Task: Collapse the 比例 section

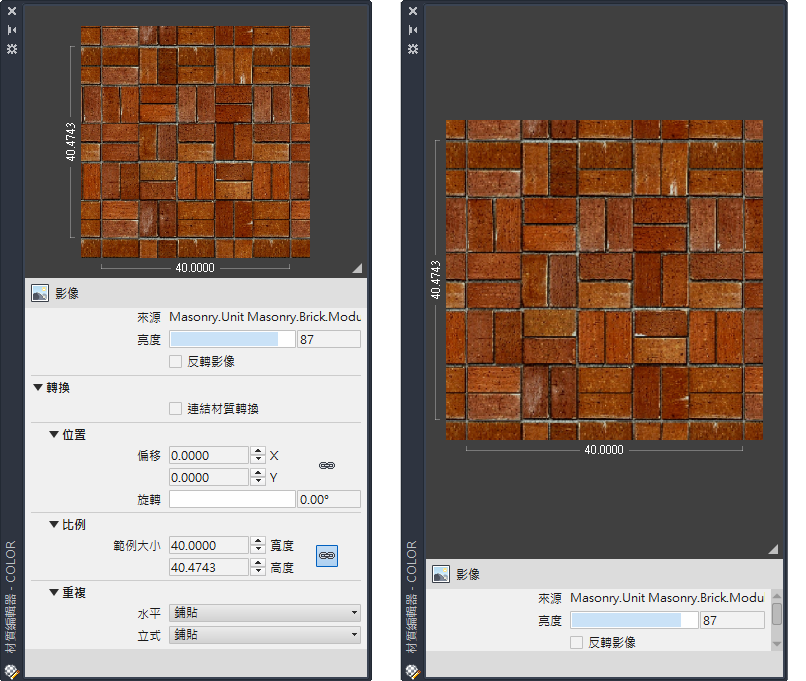Action: pyautogui.click(x=53, y=525)
